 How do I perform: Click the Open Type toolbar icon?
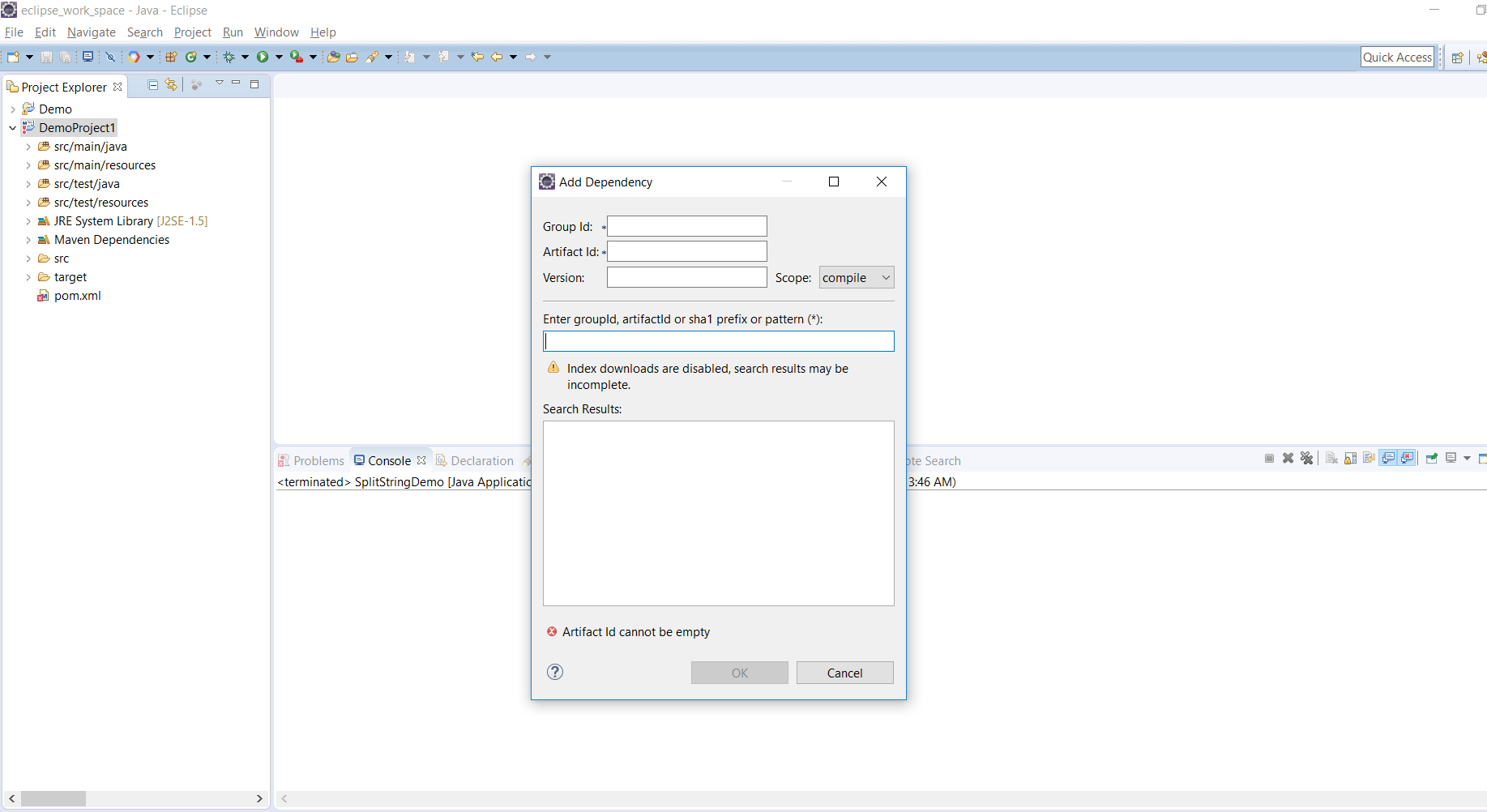[x=333, y=57]
